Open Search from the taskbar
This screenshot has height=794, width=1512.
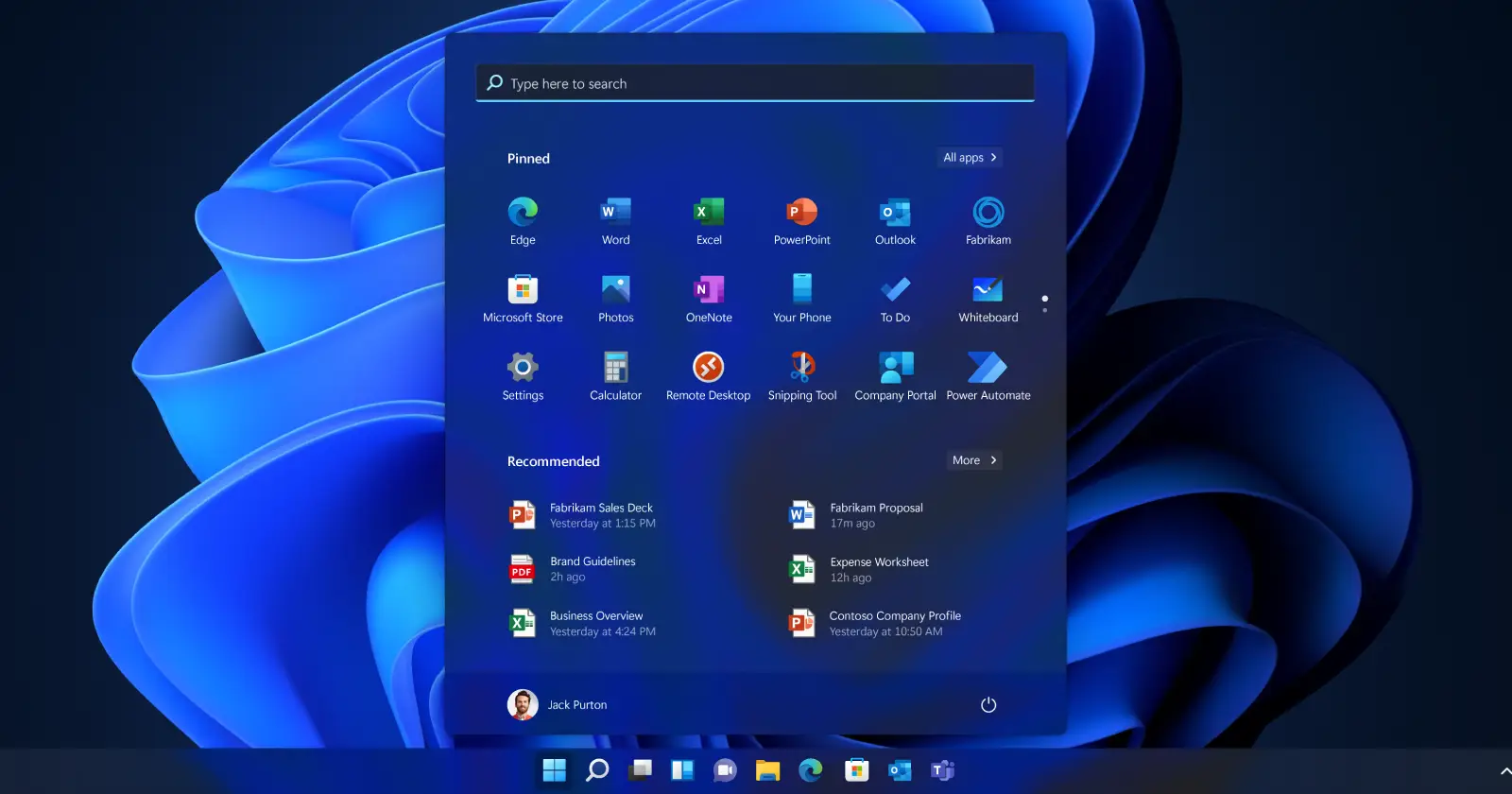(597, 770)
